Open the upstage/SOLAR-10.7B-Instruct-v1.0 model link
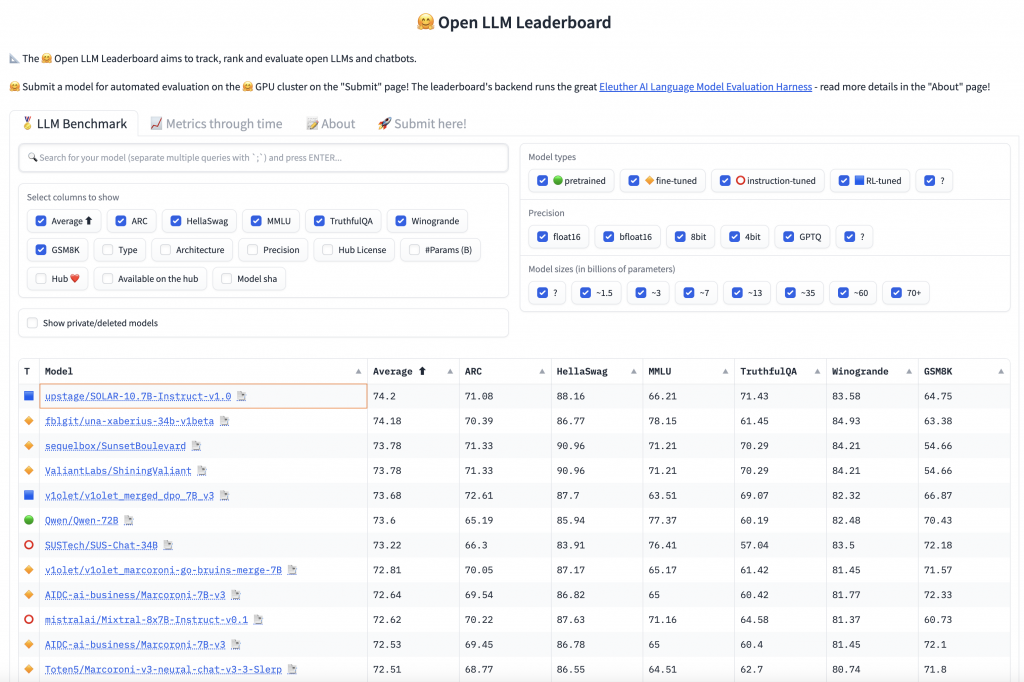The image size is (1024, 682). click(138, 396)
